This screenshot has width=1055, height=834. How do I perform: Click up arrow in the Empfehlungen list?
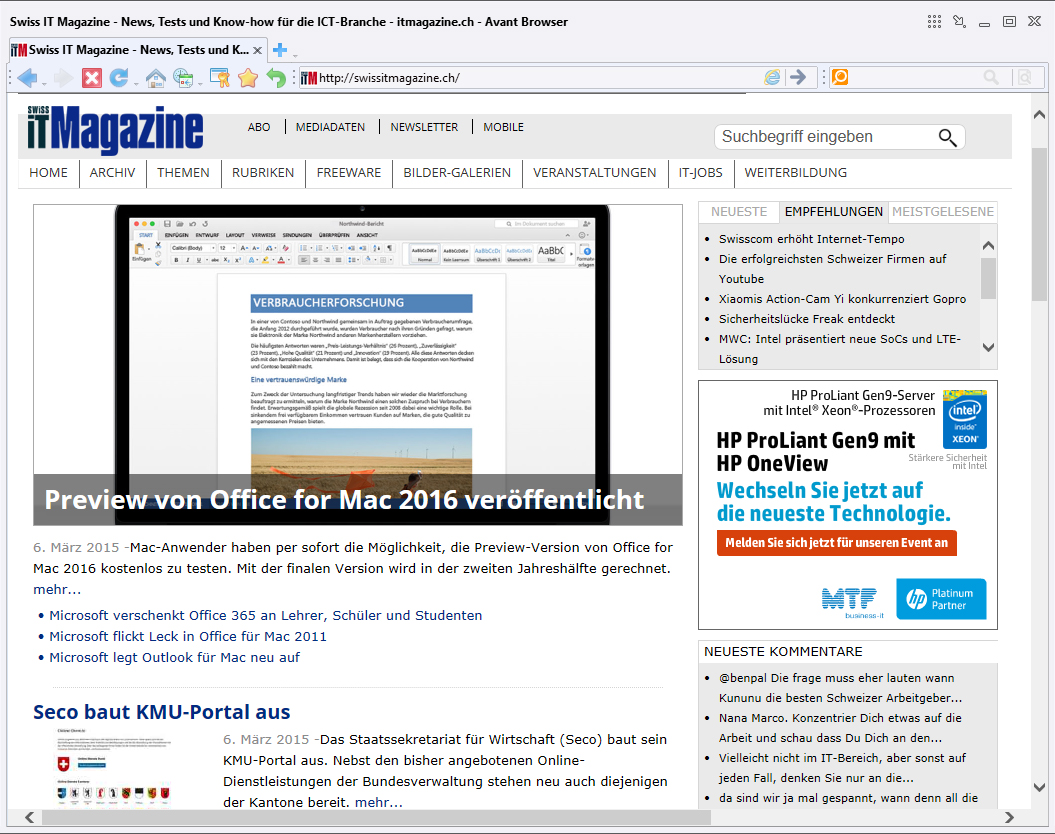(x=988, y=245)
